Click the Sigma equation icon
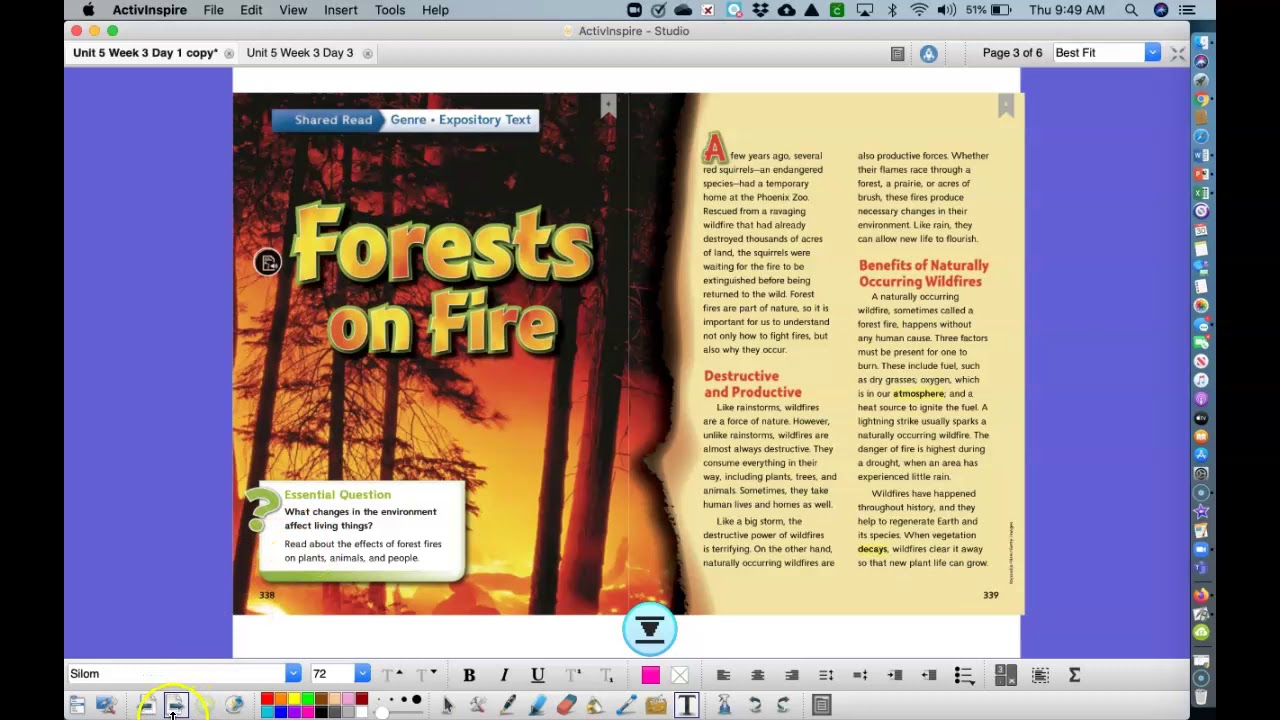The image size is (1280, 720). click(x=1074, y=675)
